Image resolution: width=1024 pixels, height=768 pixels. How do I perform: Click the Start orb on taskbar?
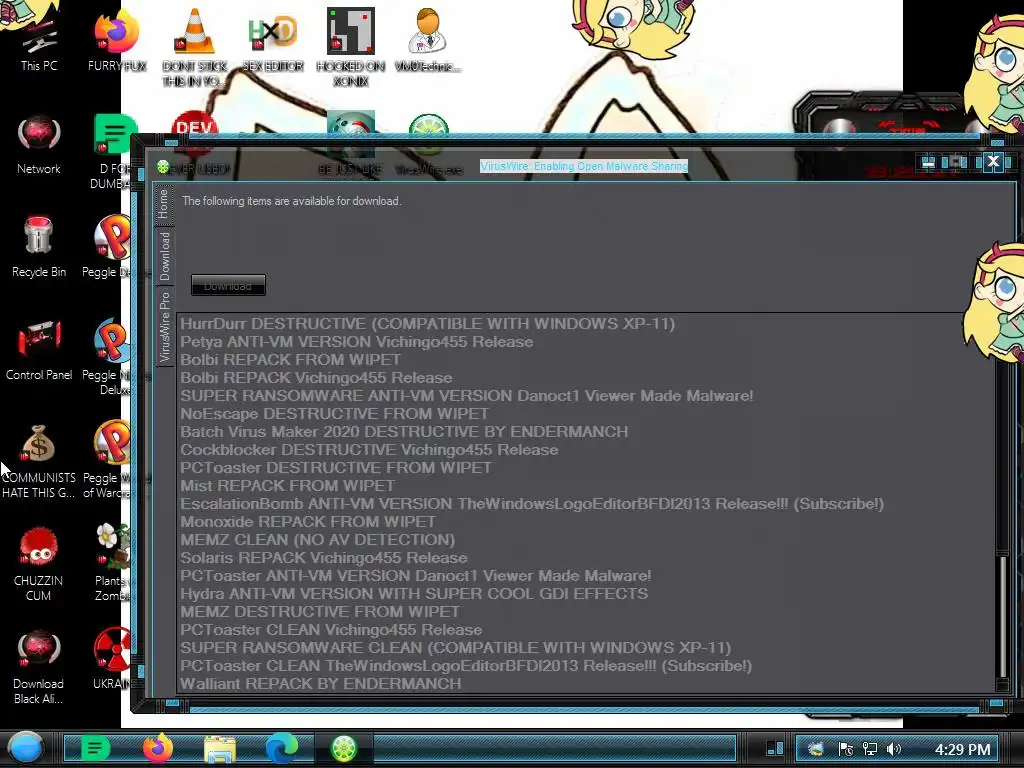26,748
